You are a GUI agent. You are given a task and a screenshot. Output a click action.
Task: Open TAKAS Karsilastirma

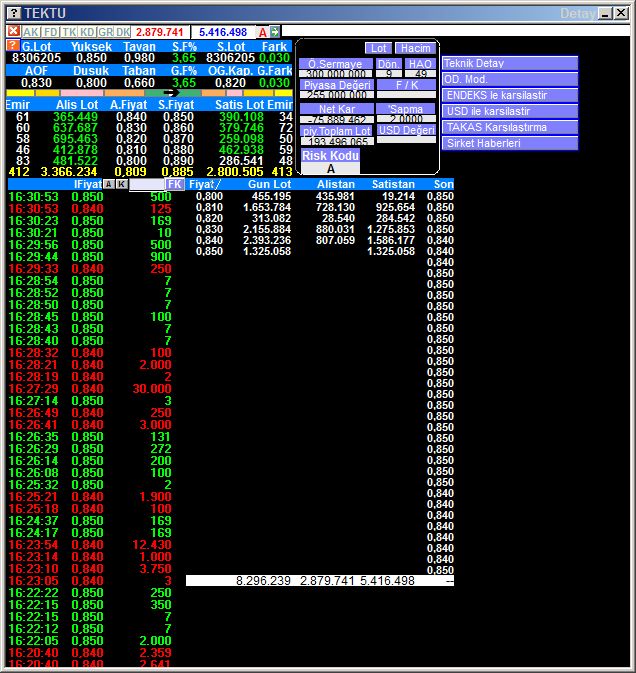click(510, 127)
